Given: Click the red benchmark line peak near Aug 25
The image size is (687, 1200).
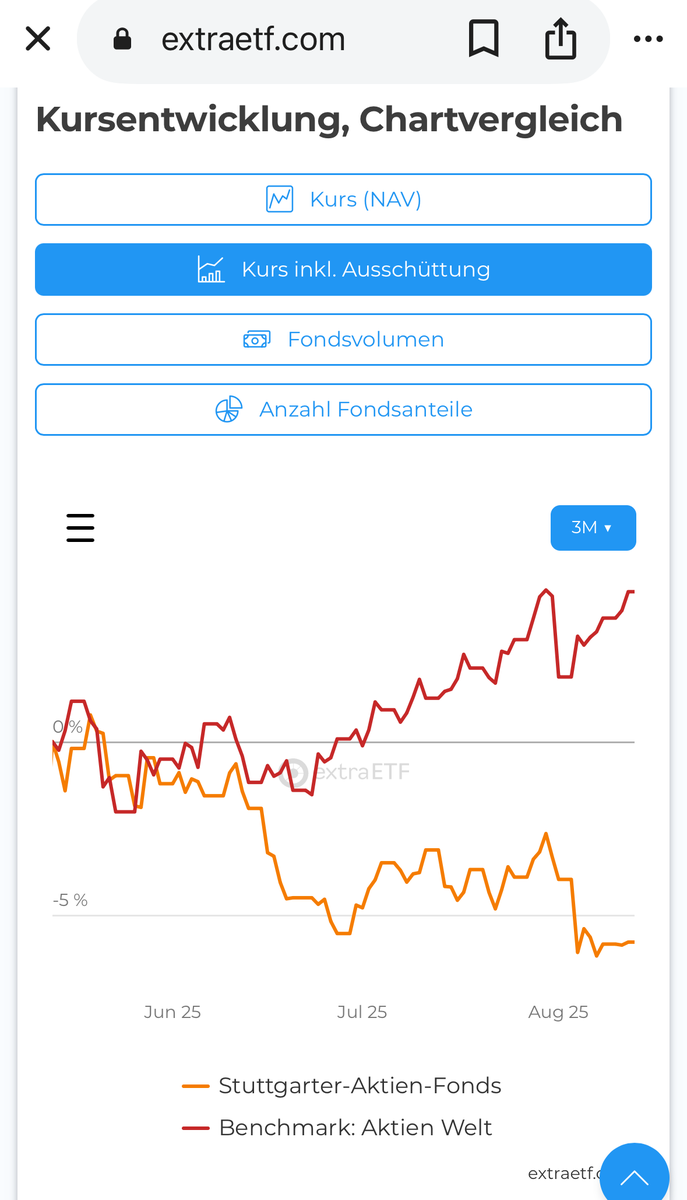Looking at the screenshot, I should [546, 590].
